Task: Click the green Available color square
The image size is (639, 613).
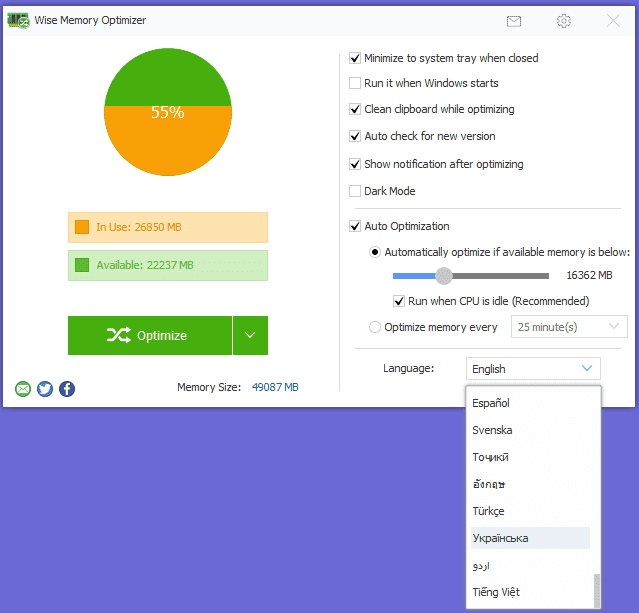Action: [x=82, y=265]
